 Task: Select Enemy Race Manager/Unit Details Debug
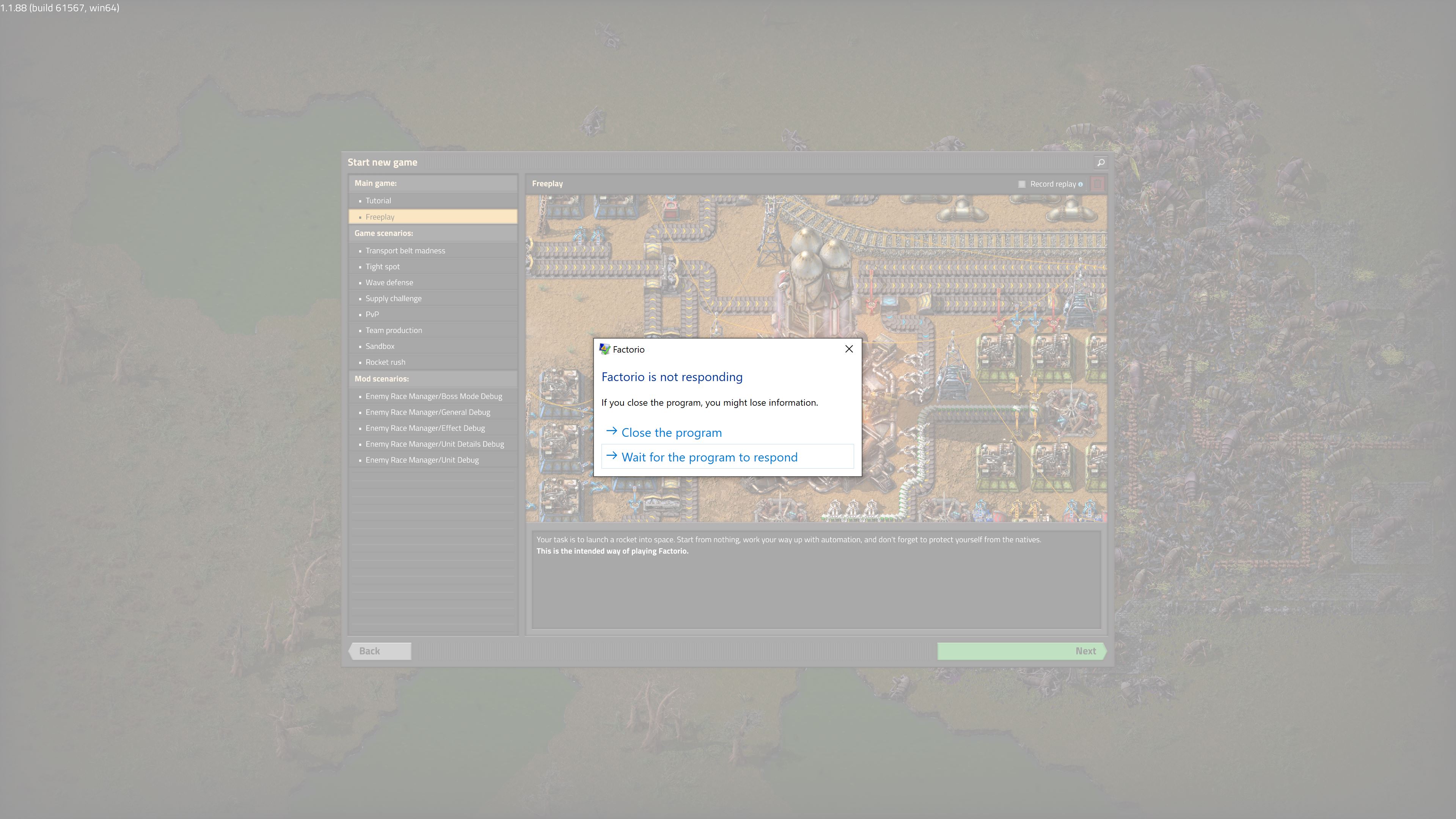click(433, 444)
